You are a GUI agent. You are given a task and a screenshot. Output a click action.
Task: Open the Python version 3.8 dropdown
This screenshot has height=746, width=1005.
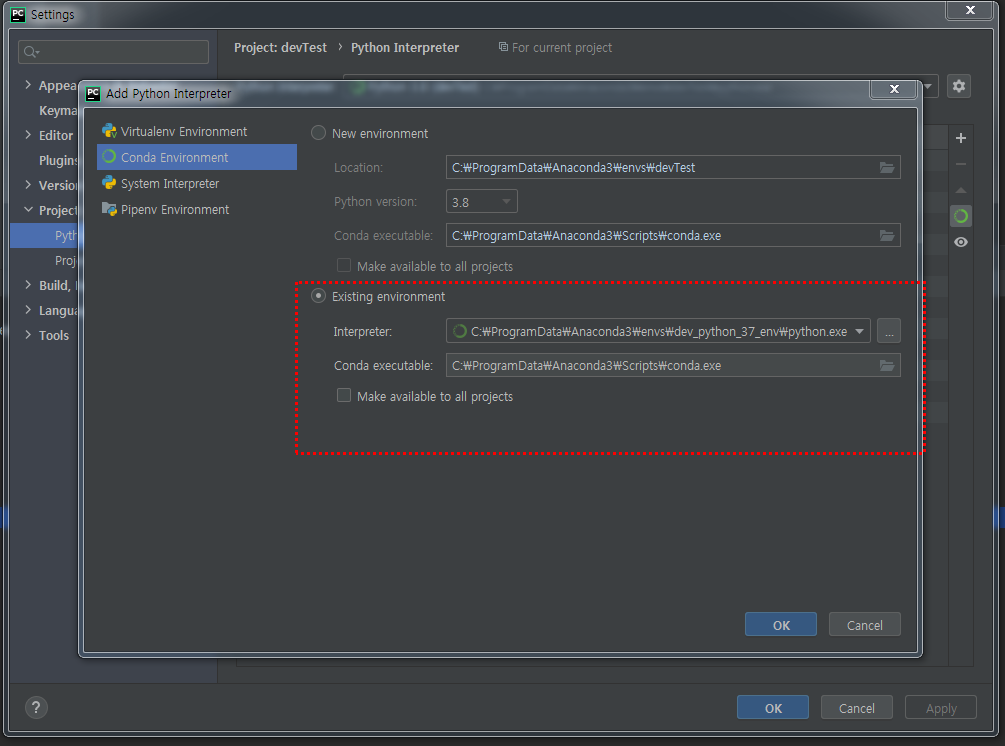[x=481, y=202]
